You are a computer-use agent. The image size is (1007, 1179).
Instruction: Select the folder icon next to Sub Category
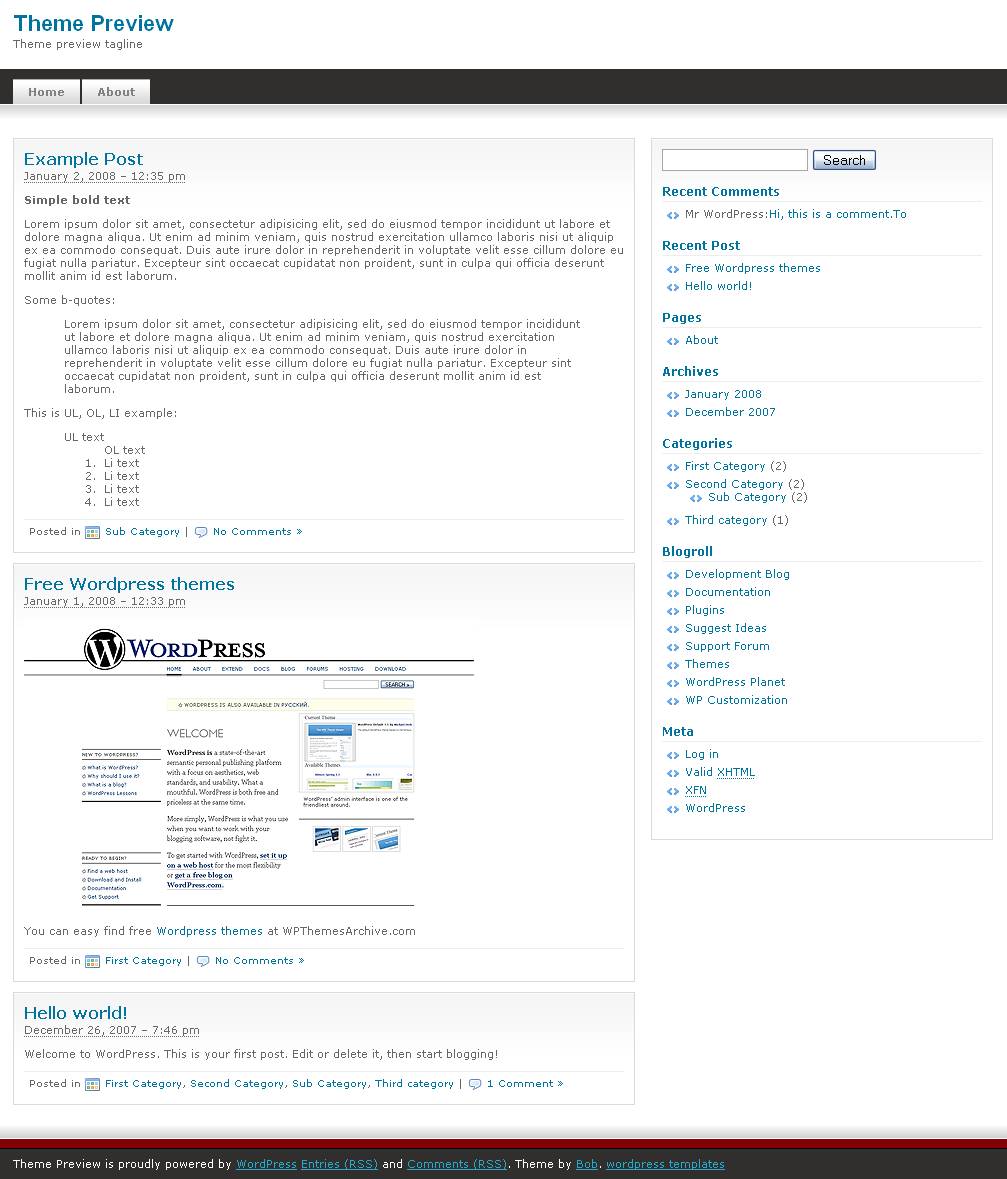[x=91, y=531]
